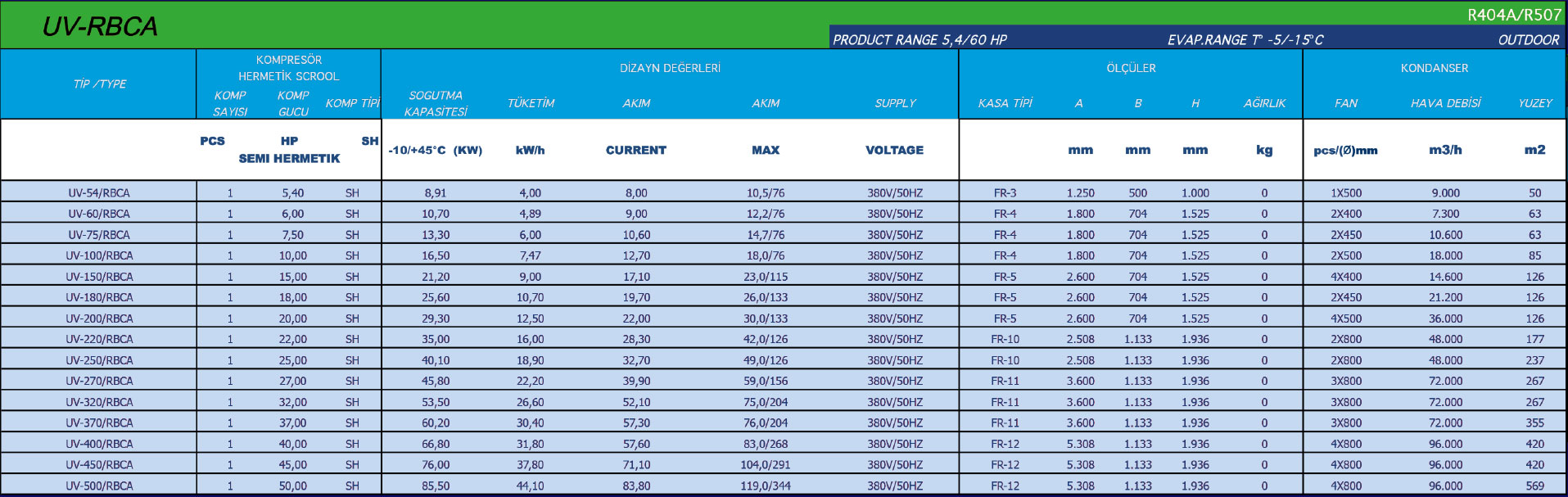Click the UV-220/RBCA model row label
1568x497 pixels.
tap(99, 339)
